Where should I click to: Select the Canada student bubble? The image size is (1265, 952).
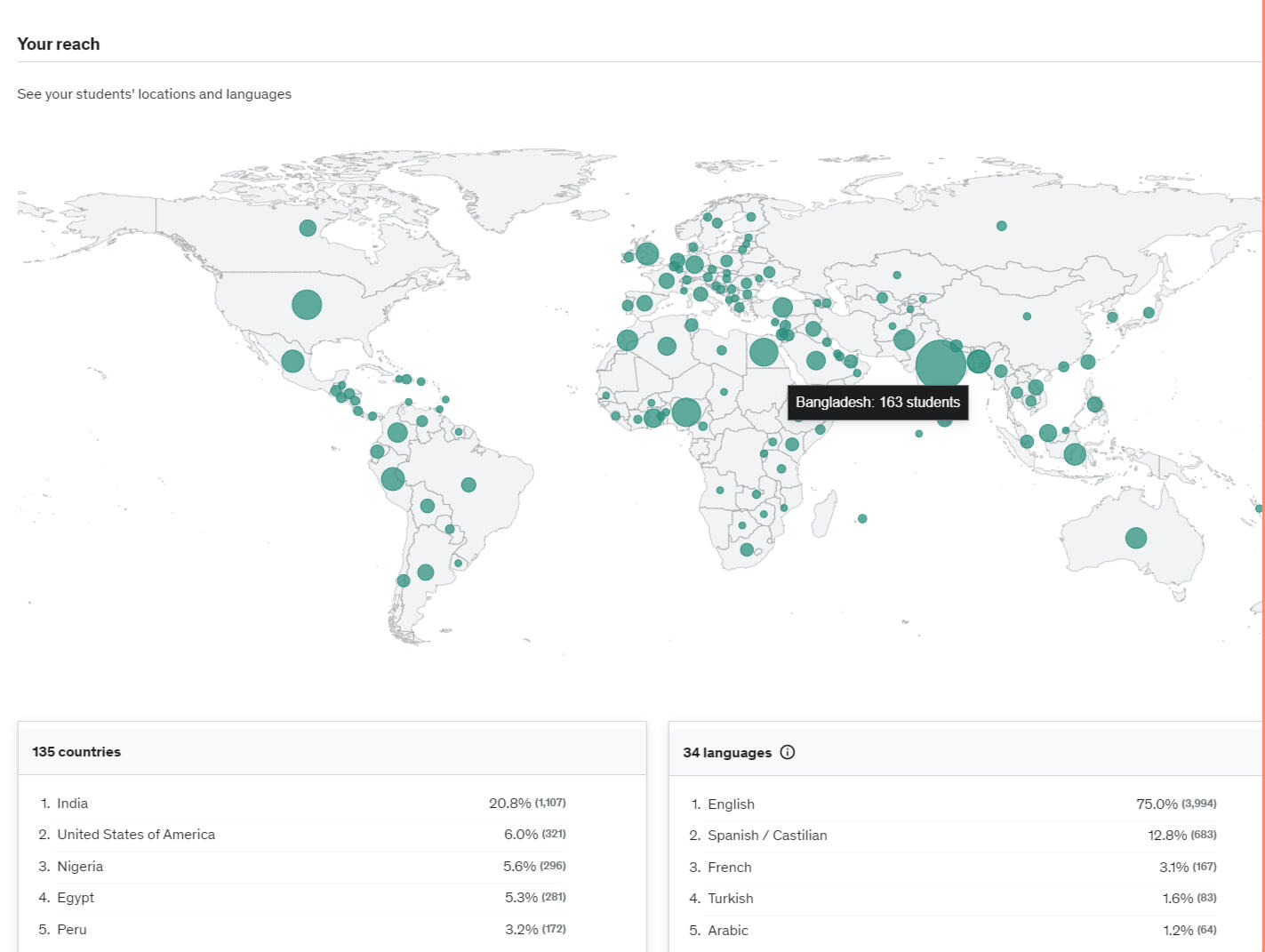308,228
